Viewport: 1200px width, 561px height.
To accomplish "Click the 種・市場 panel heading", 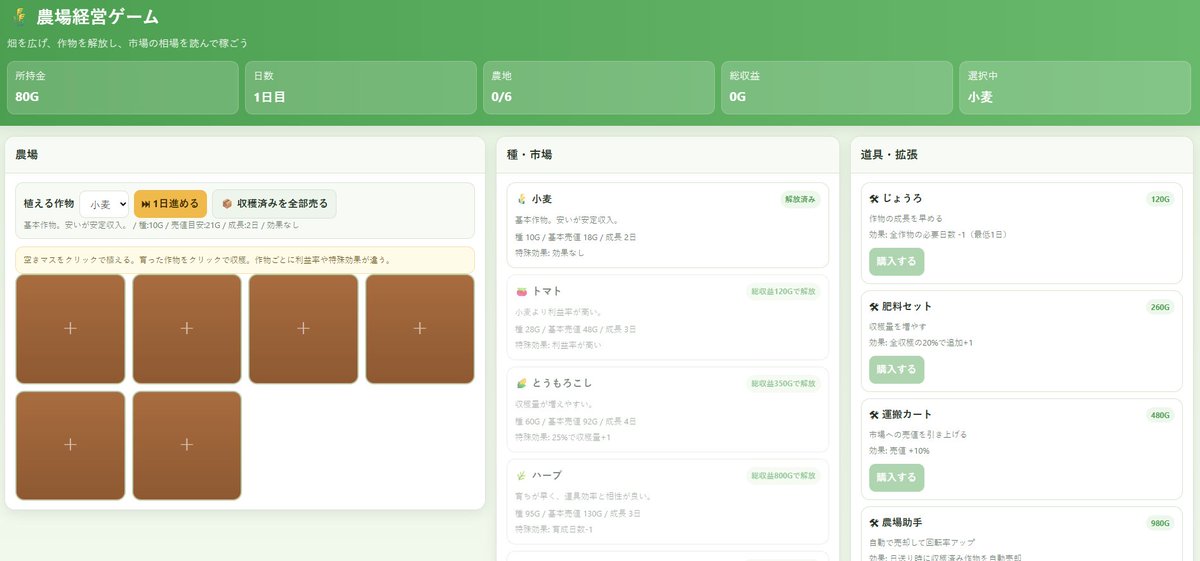I will coord(529,155).
